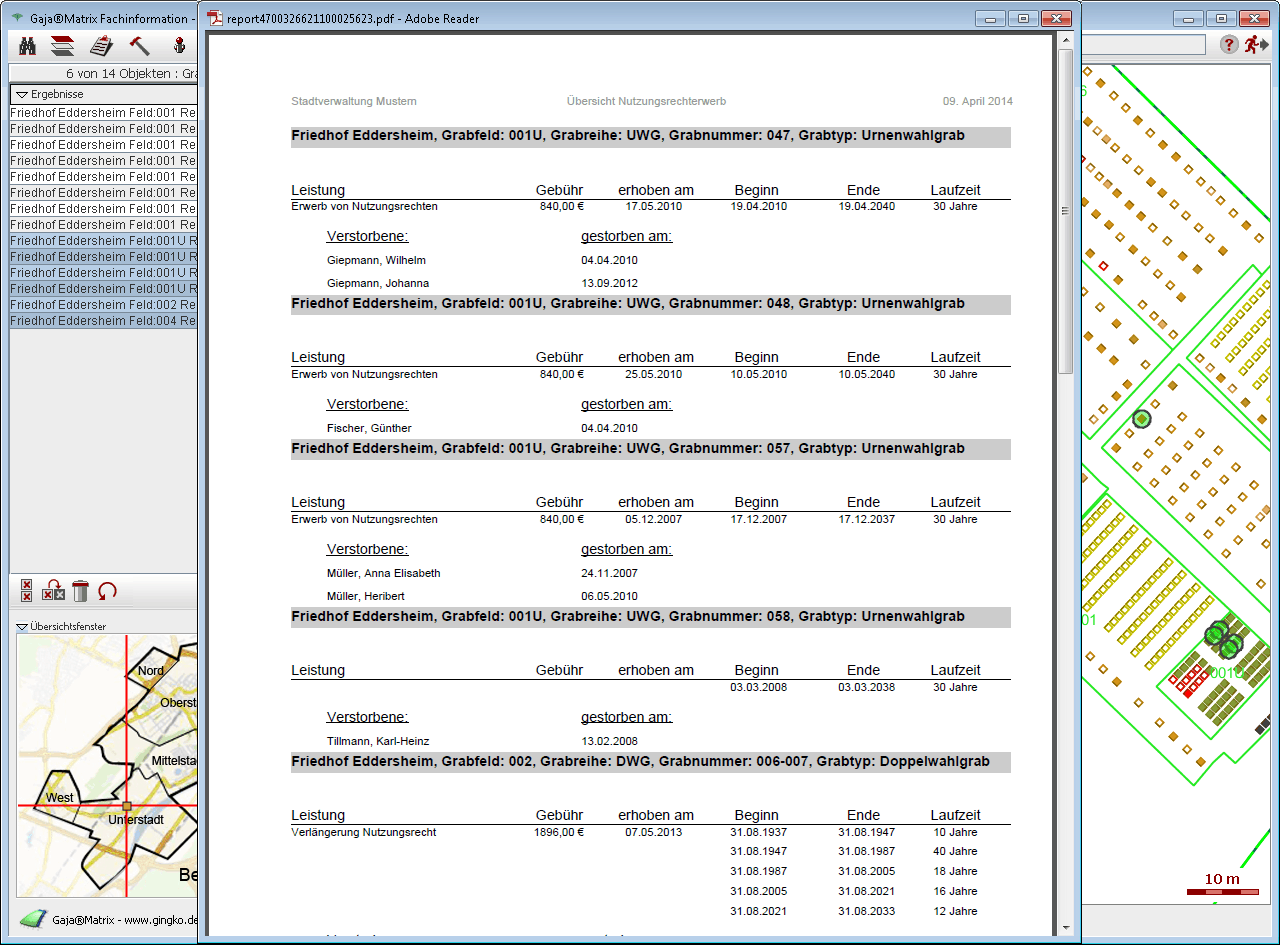Screen dimensions: 1280x945
Task: Click the PDF vertical scrollbar down arrow
Action: [1065, 927]
